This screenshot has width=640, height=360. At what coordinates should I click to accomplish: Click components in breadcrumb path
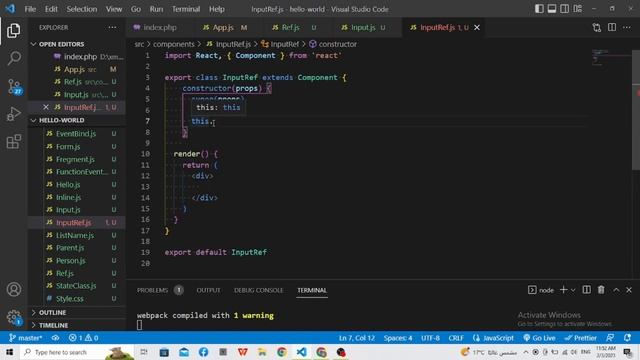tap(173, 44)
